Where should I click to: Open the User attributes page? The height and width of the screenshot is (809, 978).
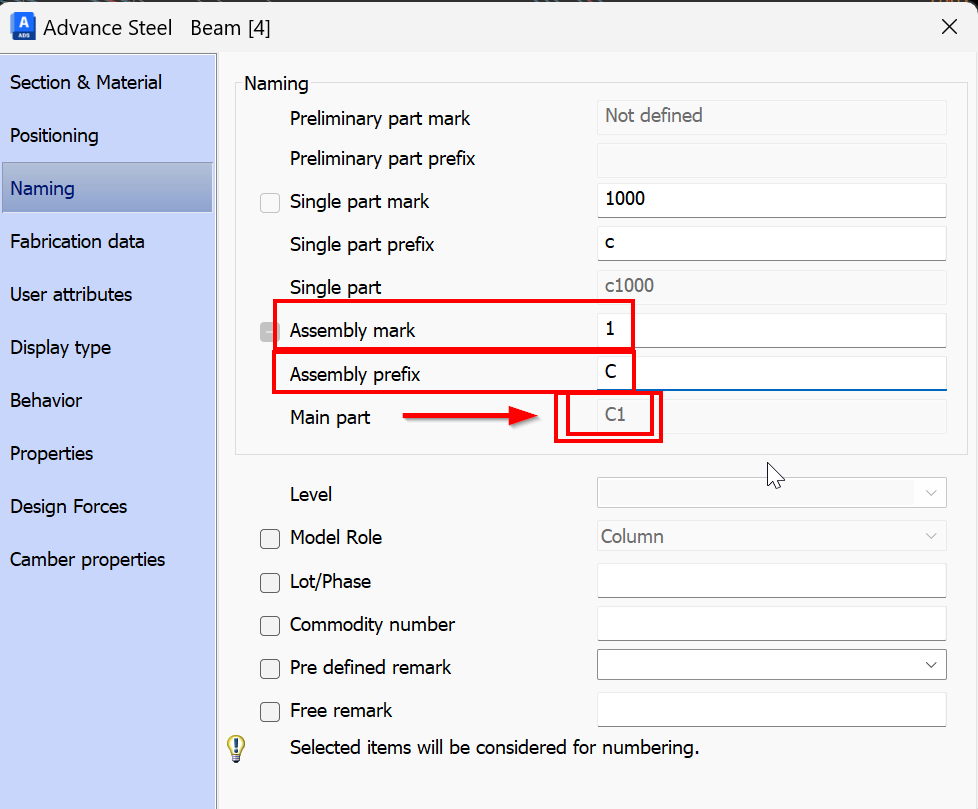pyautogui.click(x=71, y=294)
